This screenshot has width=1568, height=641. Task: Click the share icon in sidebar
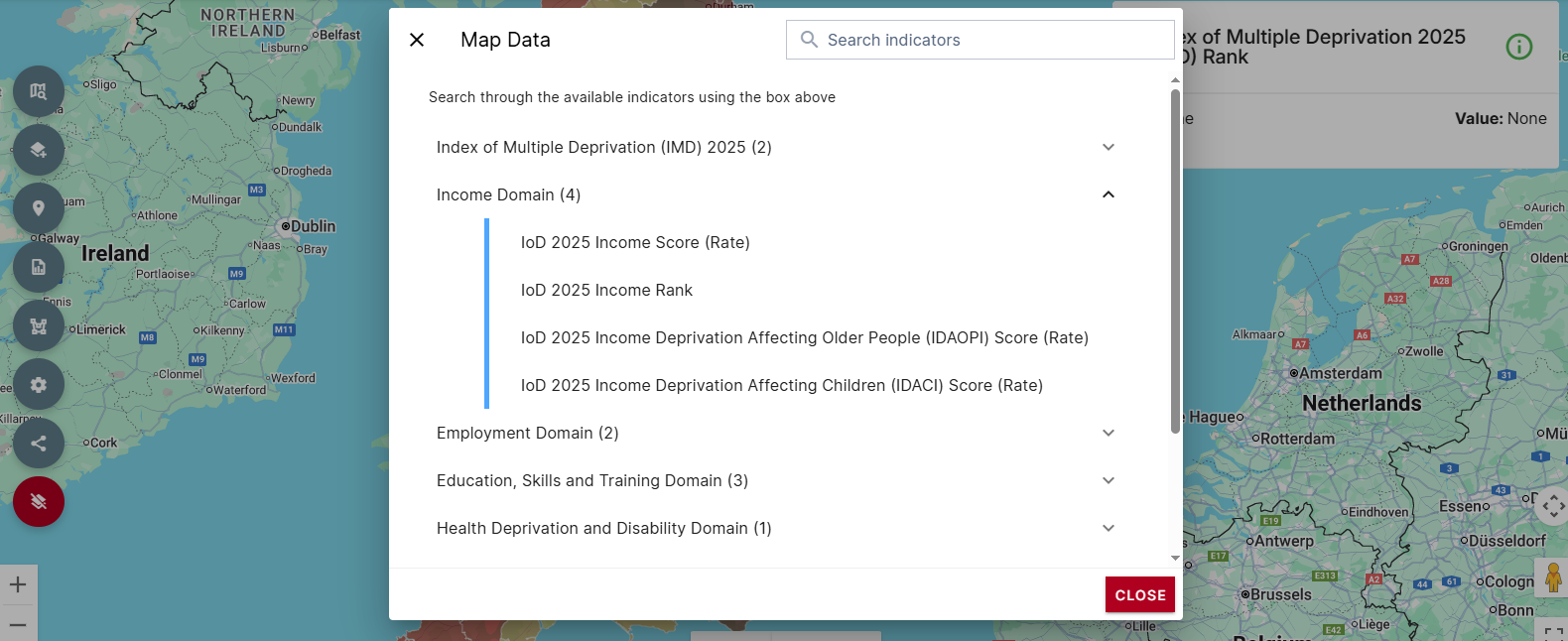point(39,444)
